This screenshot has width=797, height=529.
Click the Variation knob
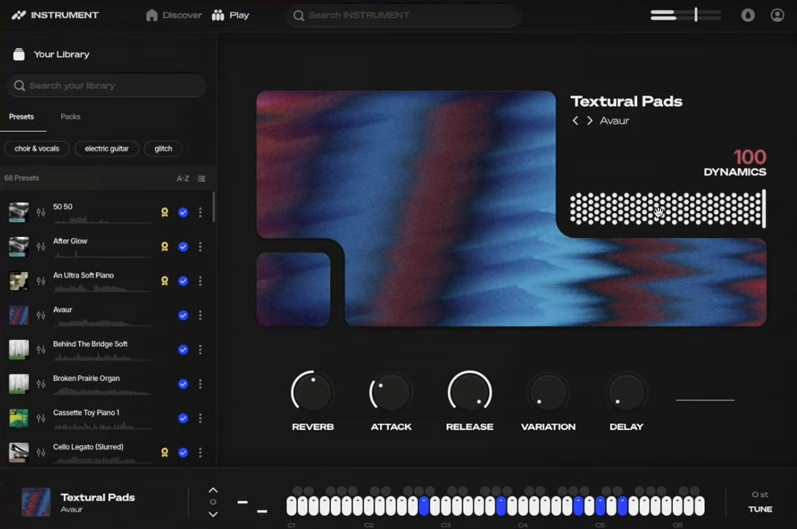click(548, 392)
